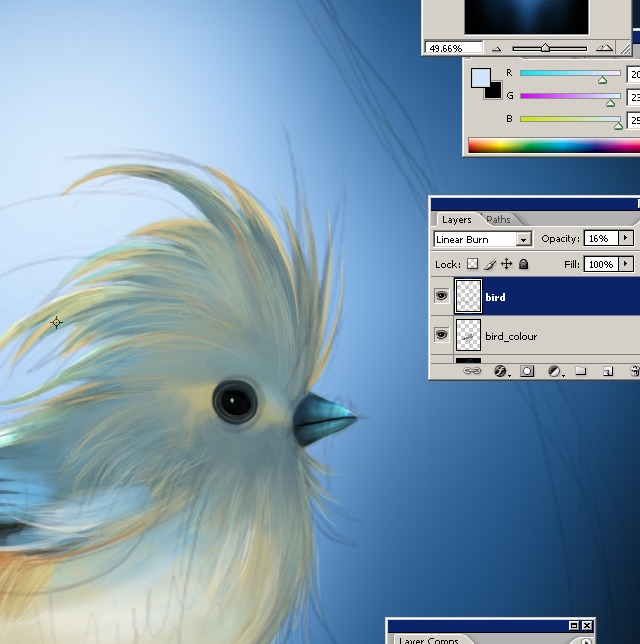Click the B channel slider handle
640x644 pixels.
[618, 126]
